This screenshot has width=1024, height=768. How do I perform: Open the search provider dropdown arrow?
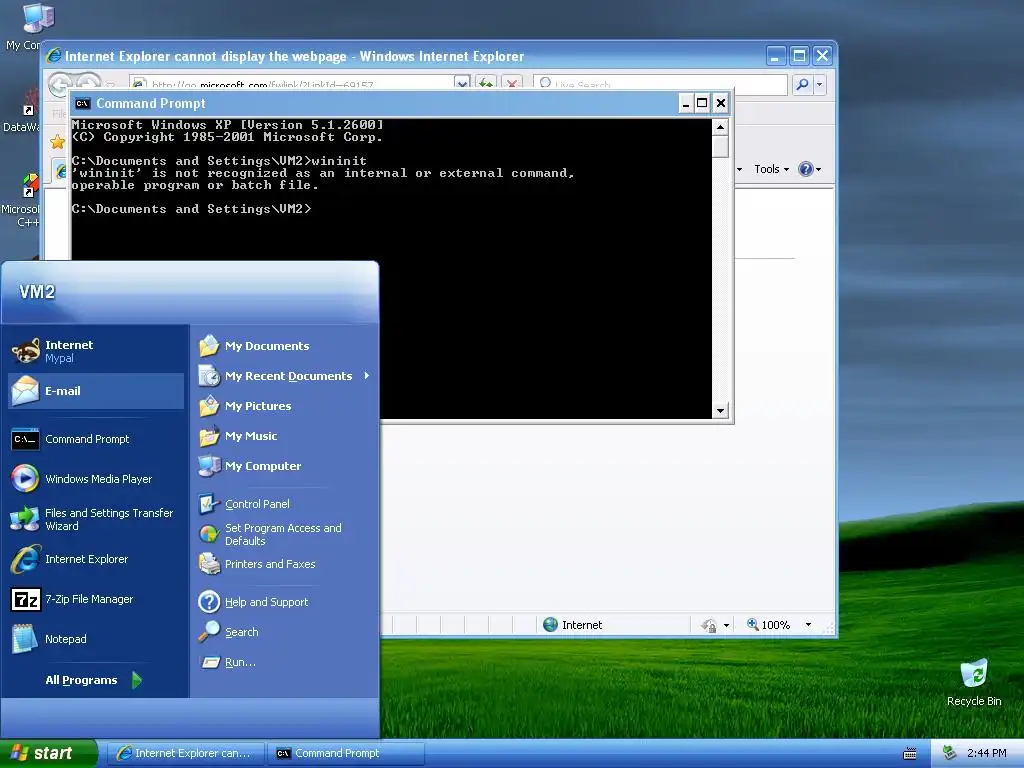point(820,84)
